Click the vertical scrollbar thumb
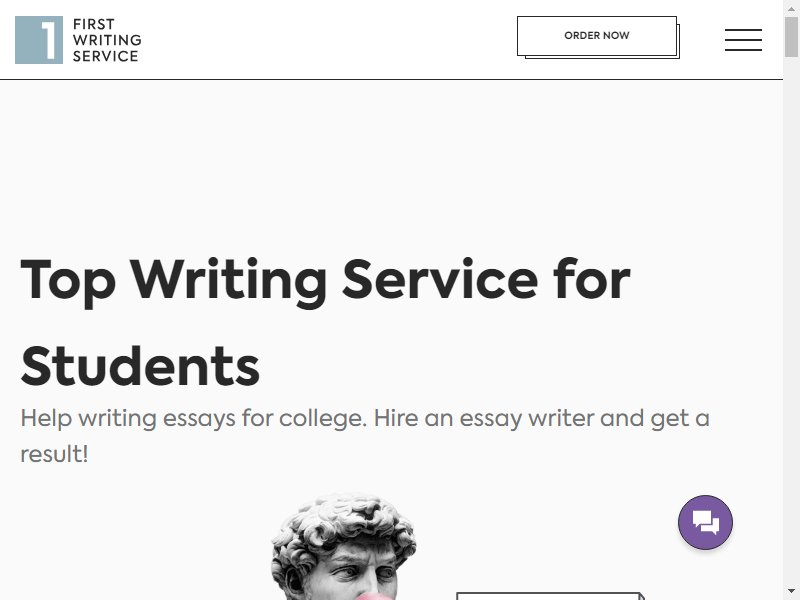Viewport: 800px width, 600px height. [791, 37]
